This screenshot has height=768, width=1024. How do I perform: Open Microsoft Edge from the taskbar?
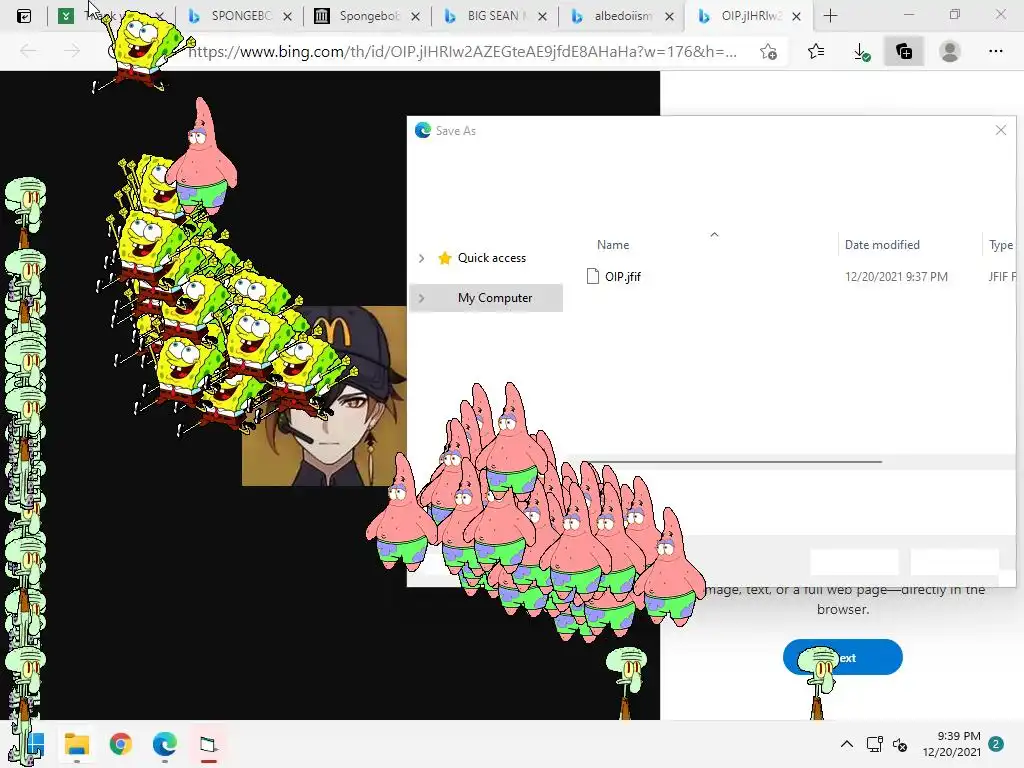pos(165,744)
